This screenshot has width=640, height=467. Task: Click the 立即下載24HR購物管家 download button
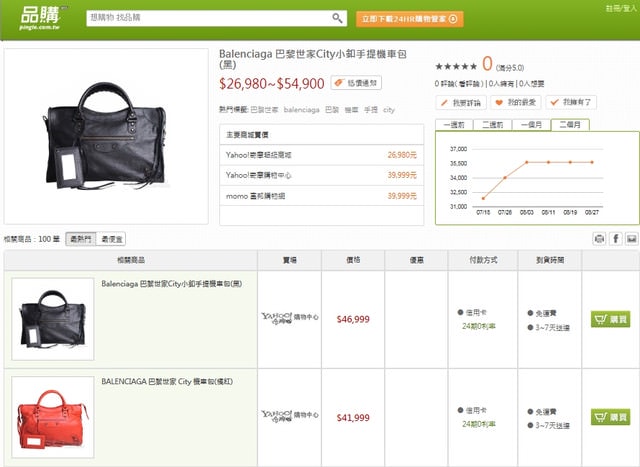410,18
